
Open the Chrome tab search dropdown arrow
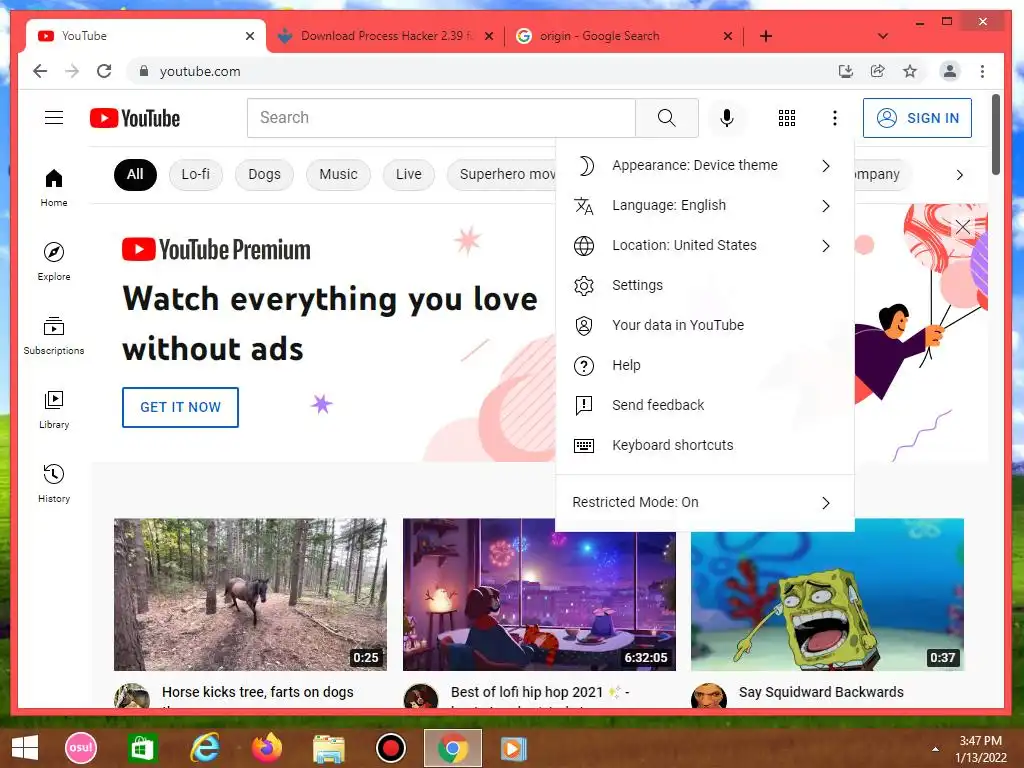[883, 36]
